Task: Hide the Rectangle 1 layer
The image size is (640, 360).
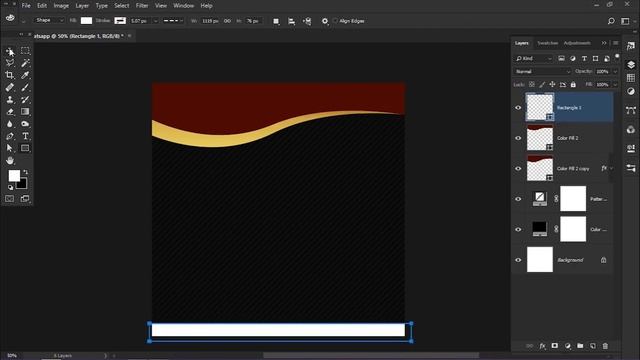Action: click(518, 108)
